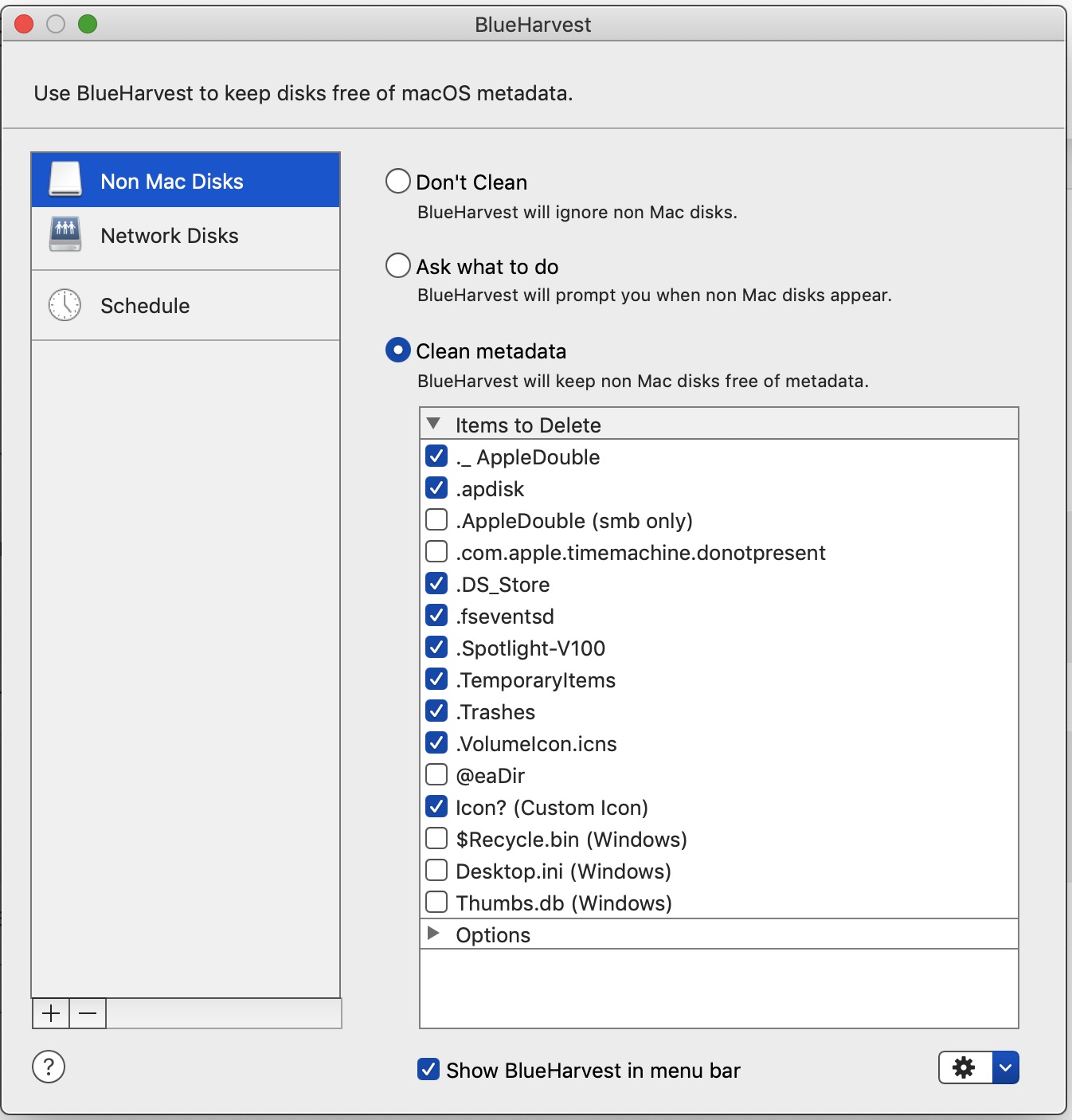Select the Don't Clean option
Screen dimensions: 1072x1120
tap(398, 181)
